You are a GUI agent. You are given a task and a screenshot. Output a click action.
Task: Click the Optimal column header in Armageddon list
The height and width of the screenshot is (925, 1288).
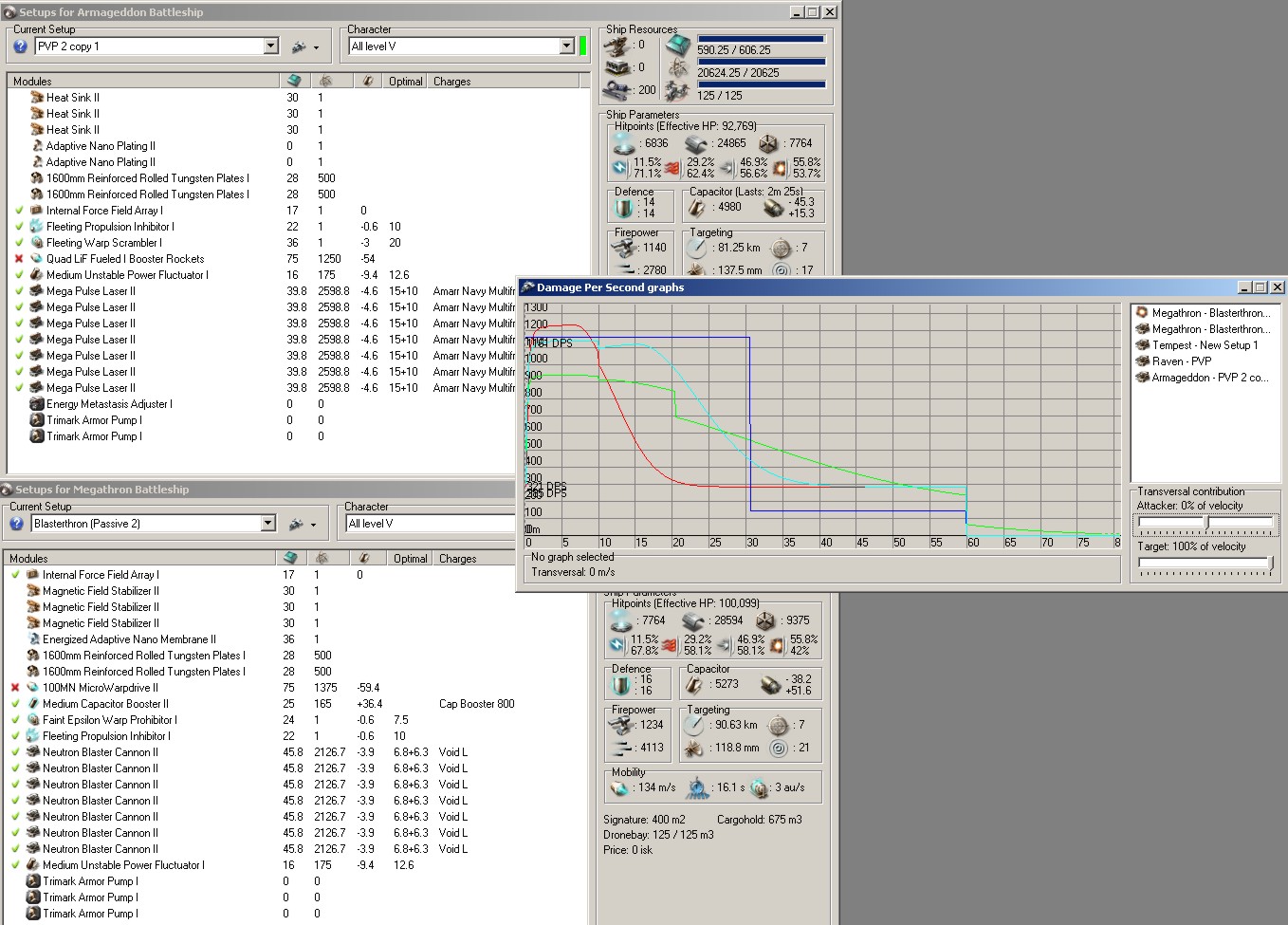pos(405,82)
